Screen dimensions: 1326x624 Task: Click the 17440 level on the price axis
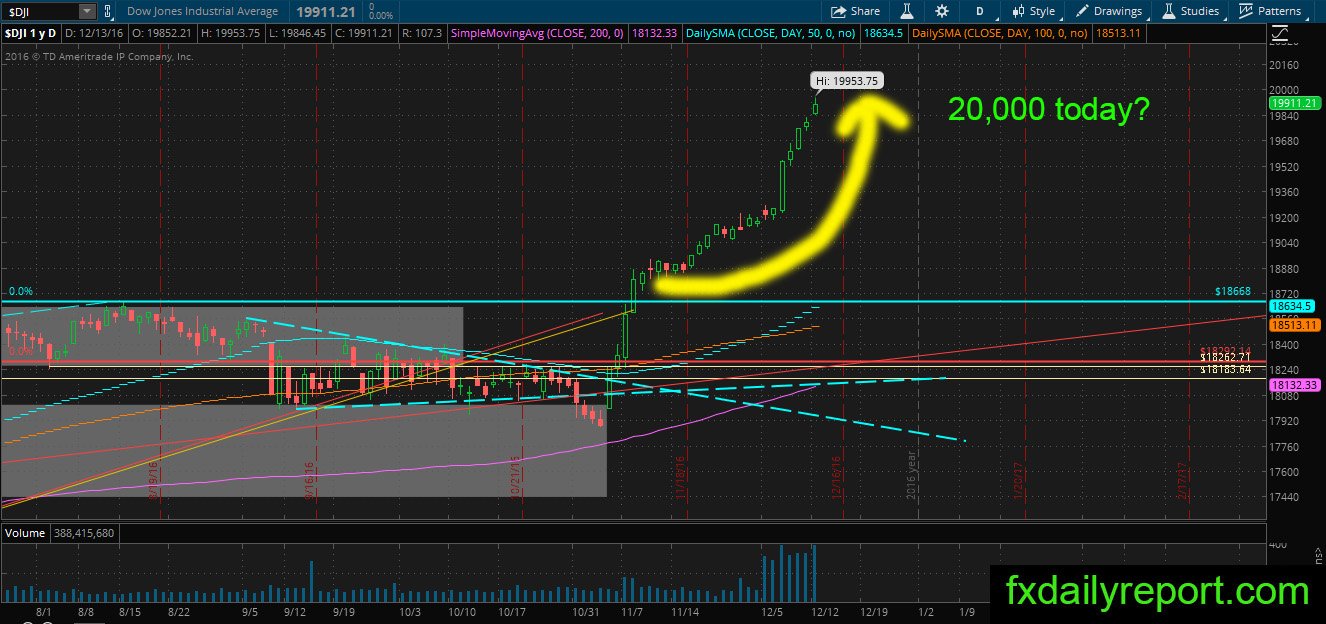click(x=1285, y=497)
